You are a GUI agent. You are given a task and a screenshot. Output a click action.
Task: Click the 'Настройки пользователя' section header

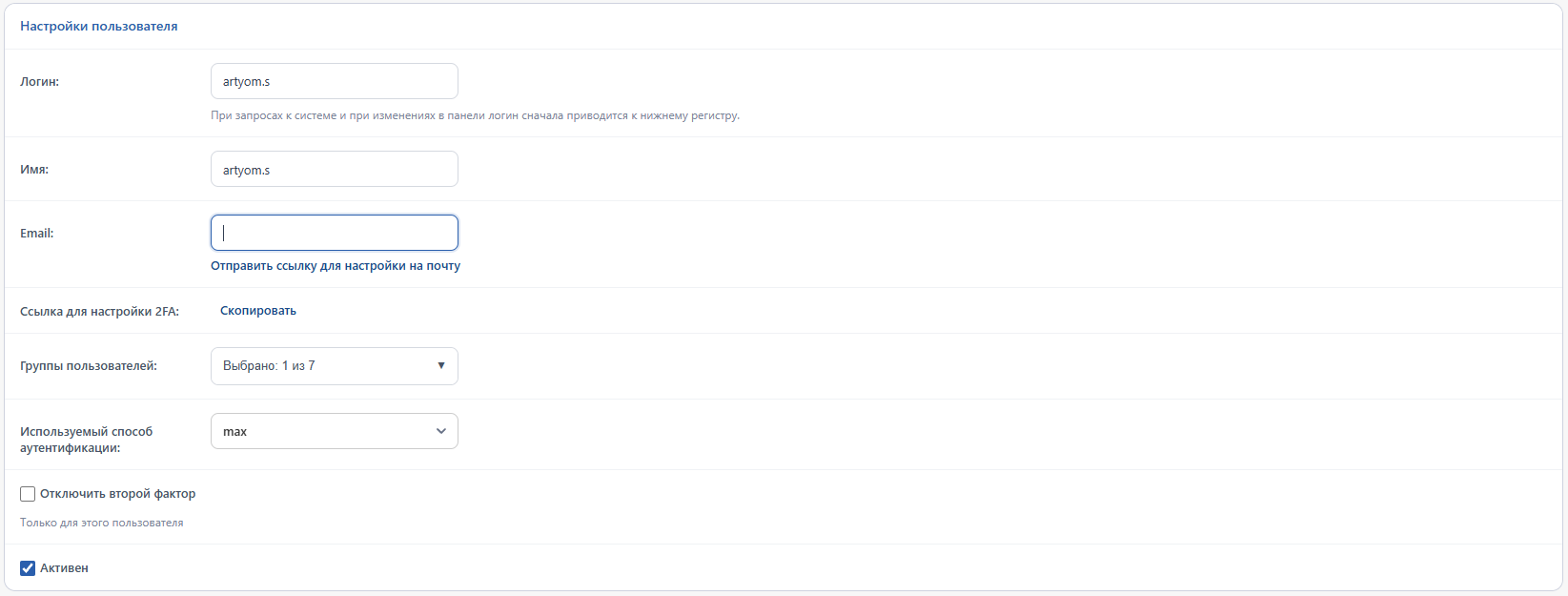(99, 27)
